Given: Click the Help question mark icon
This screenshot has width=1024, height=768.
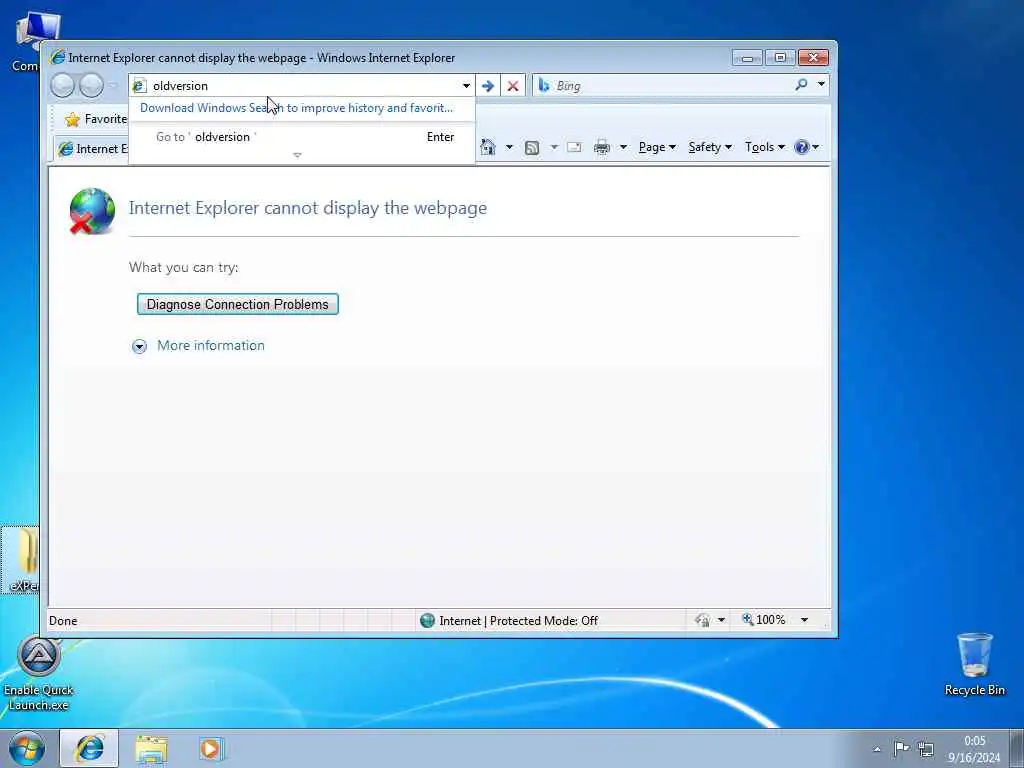Looking at the screenshot, I should 802,147.
